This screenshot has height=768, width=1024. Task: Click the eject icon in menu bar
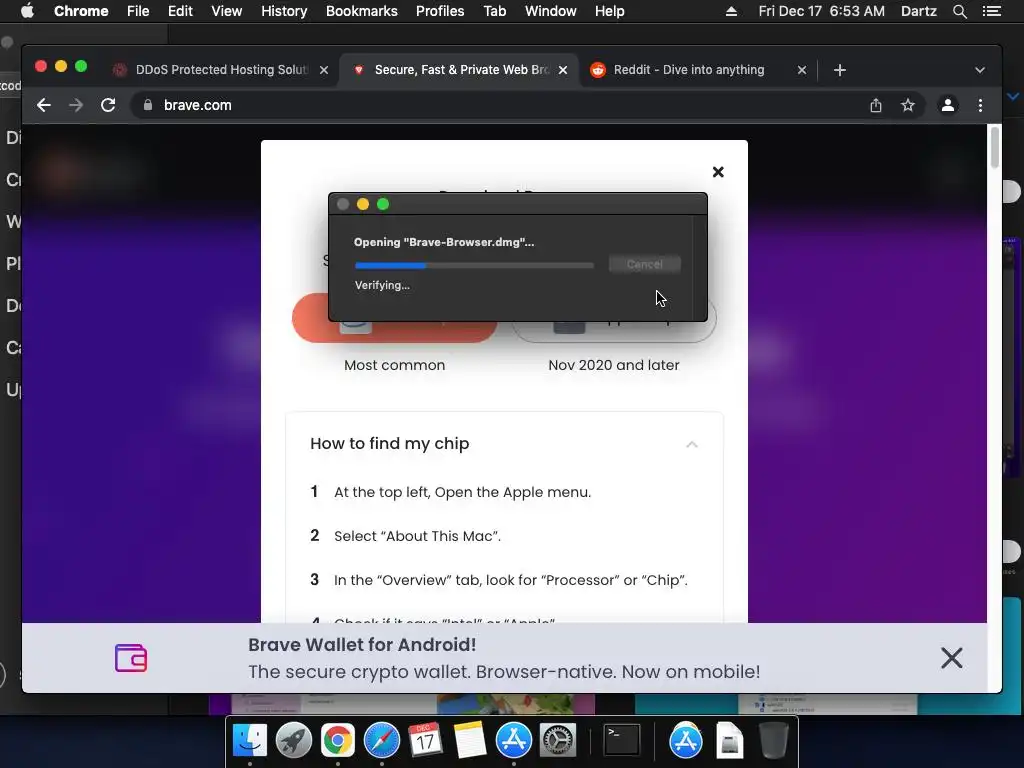[x=731, y=11]
